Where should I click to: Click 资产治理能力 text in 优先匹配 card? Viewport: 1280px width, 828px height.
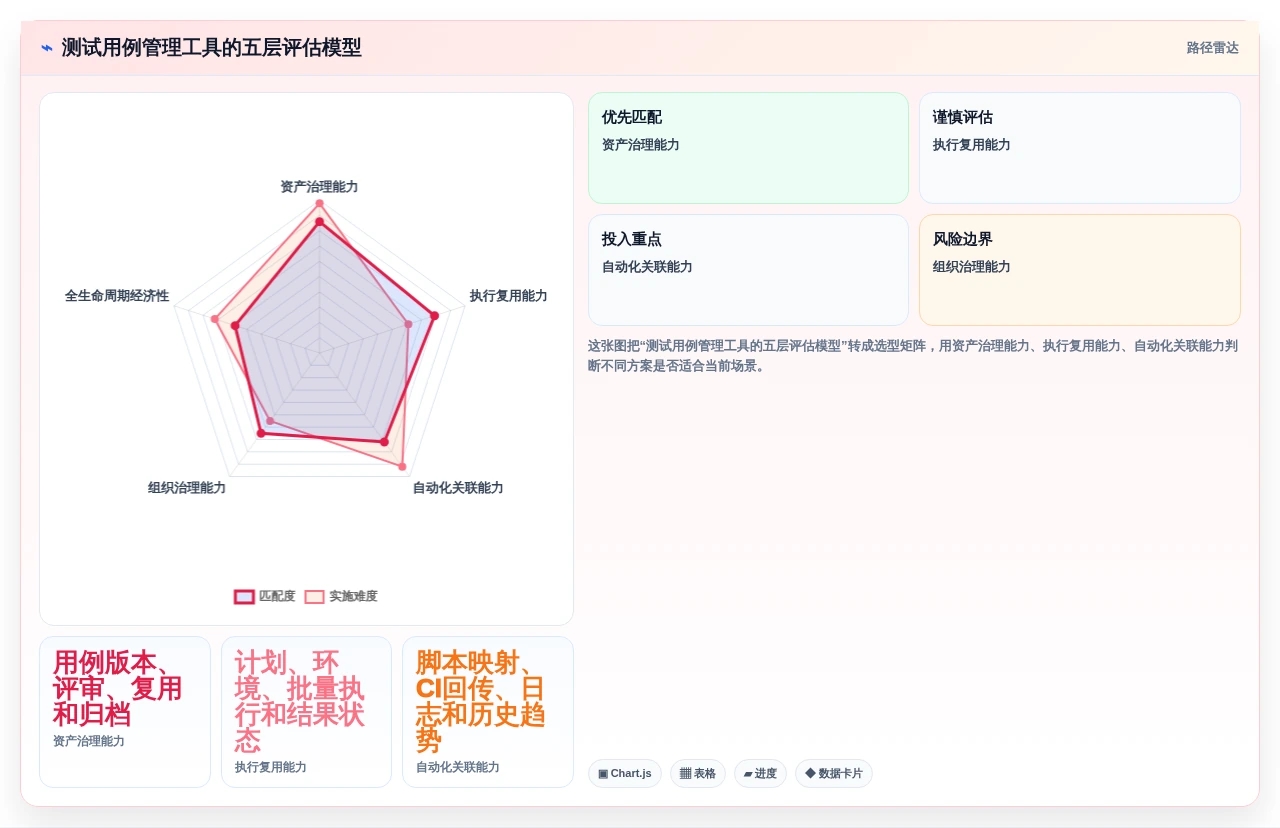pos(640,145)
